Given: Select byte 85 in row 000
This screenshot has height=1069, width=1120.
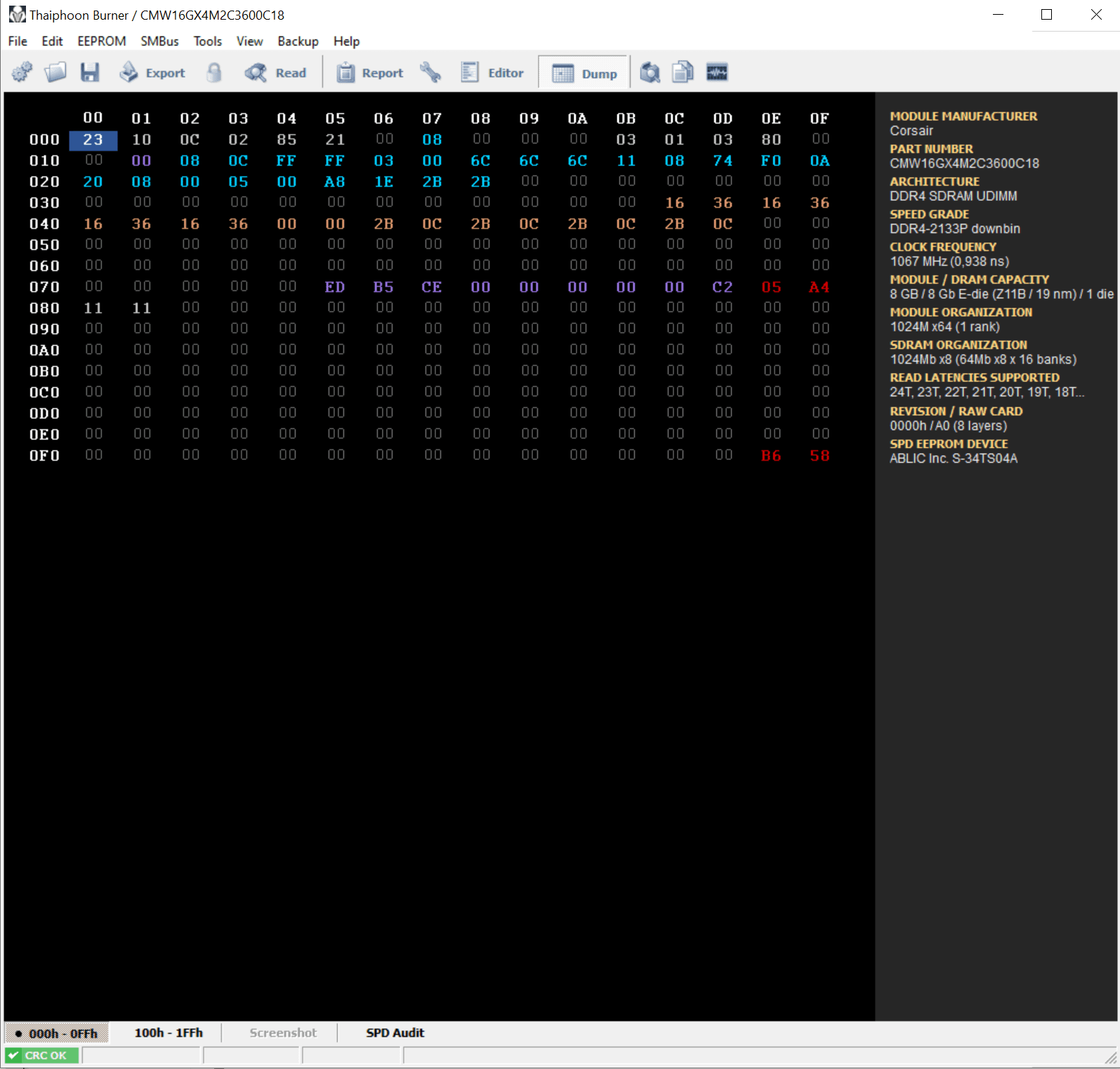Looking at the screenshot, I should pyautogui.click(x=286, y=140).
